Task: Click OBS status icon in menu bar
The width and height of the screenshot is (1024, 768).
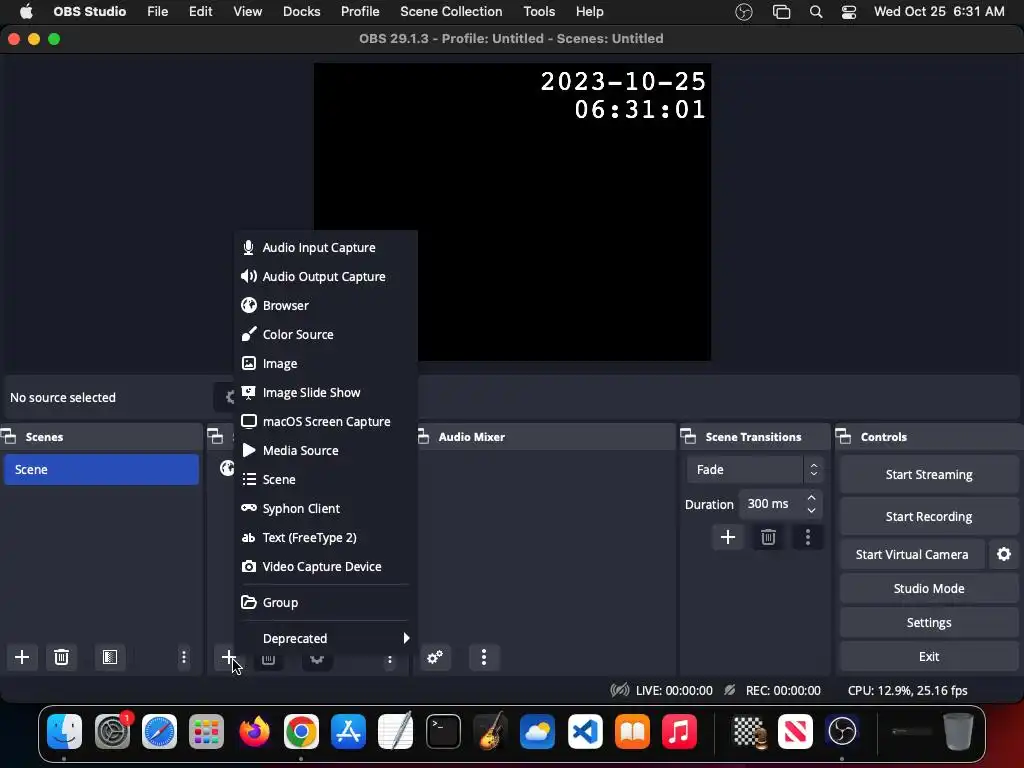Action: pyautogui.click(x=744, y=12)
